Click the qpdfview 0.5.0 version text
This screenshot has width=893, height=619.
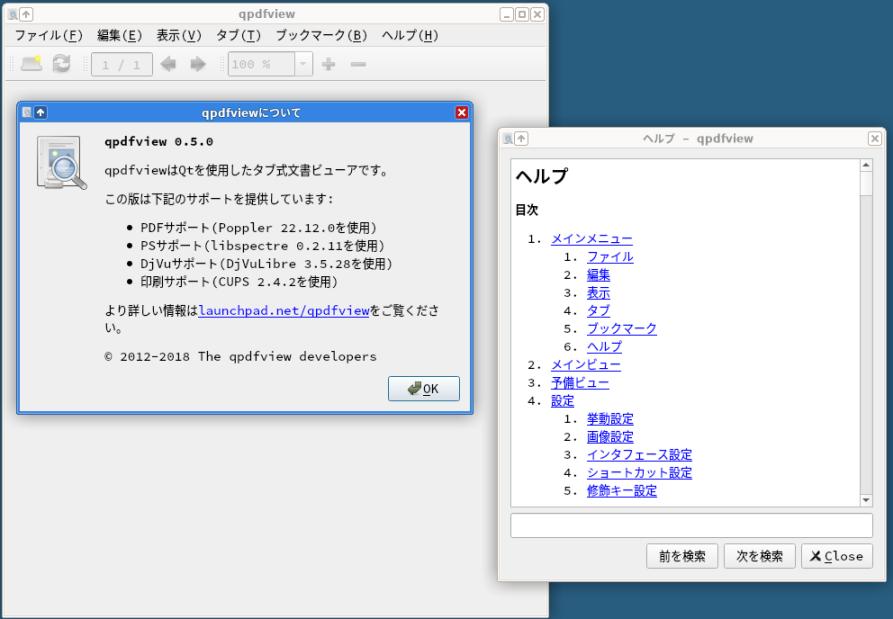click(x=159, y=141)
